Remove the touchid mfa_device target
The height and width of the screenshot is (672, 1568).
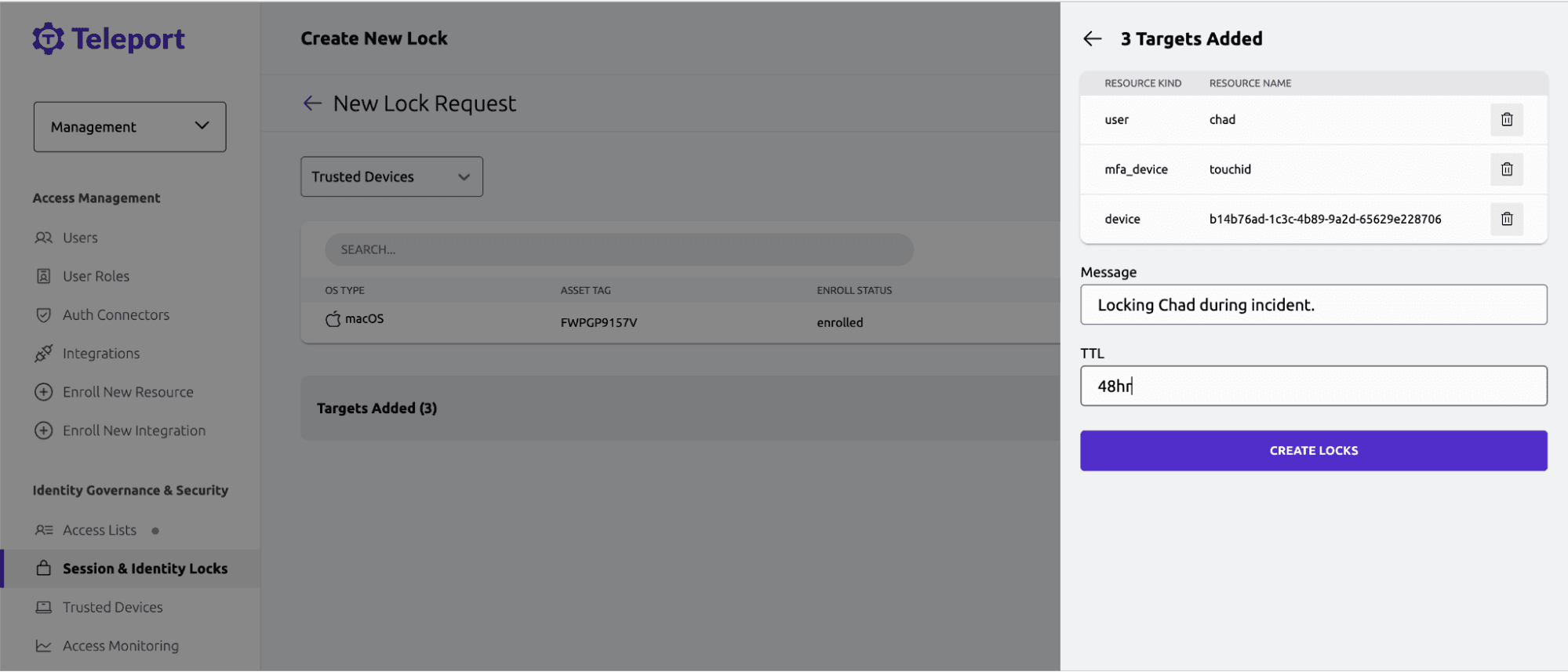tap(1506, 169)
